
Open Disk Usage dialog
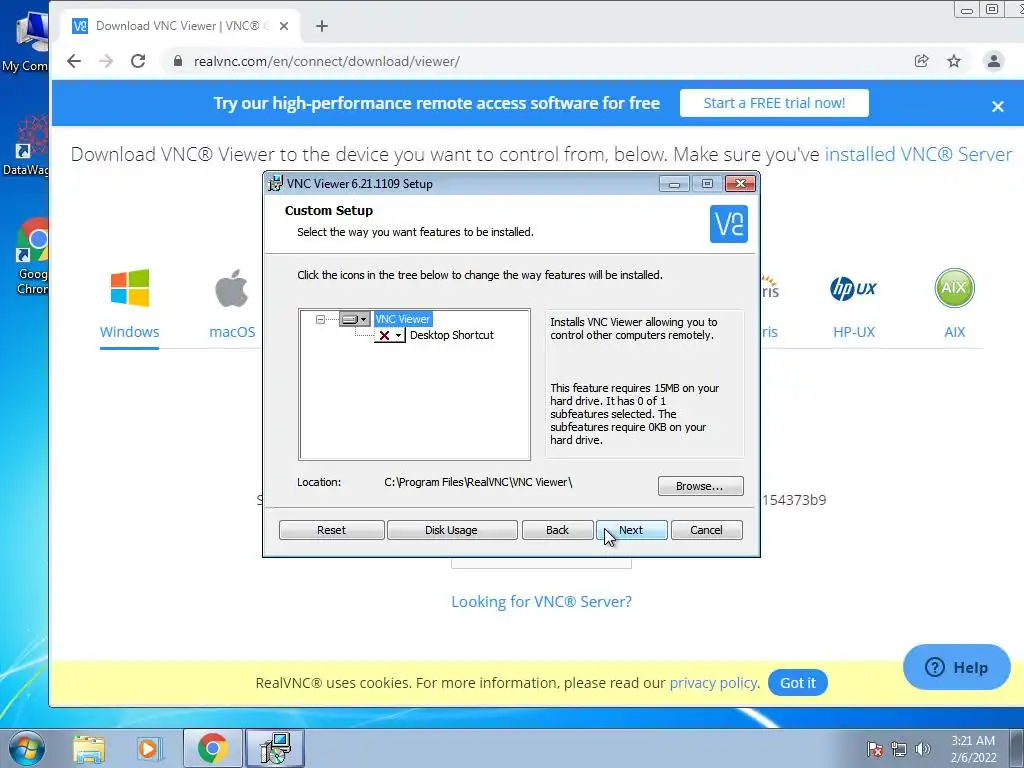point(451,530)
